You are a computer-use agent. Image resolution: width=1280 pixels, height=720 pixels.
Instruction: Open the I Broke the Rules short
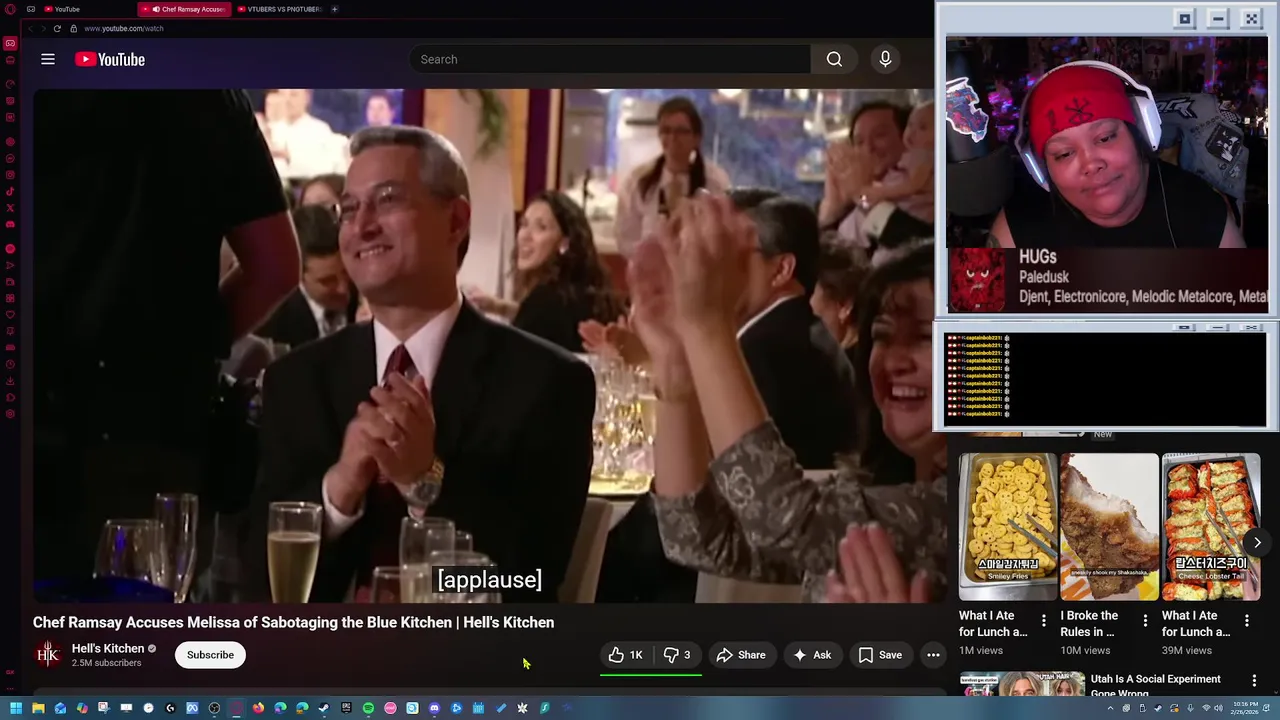pos(1109,527)
